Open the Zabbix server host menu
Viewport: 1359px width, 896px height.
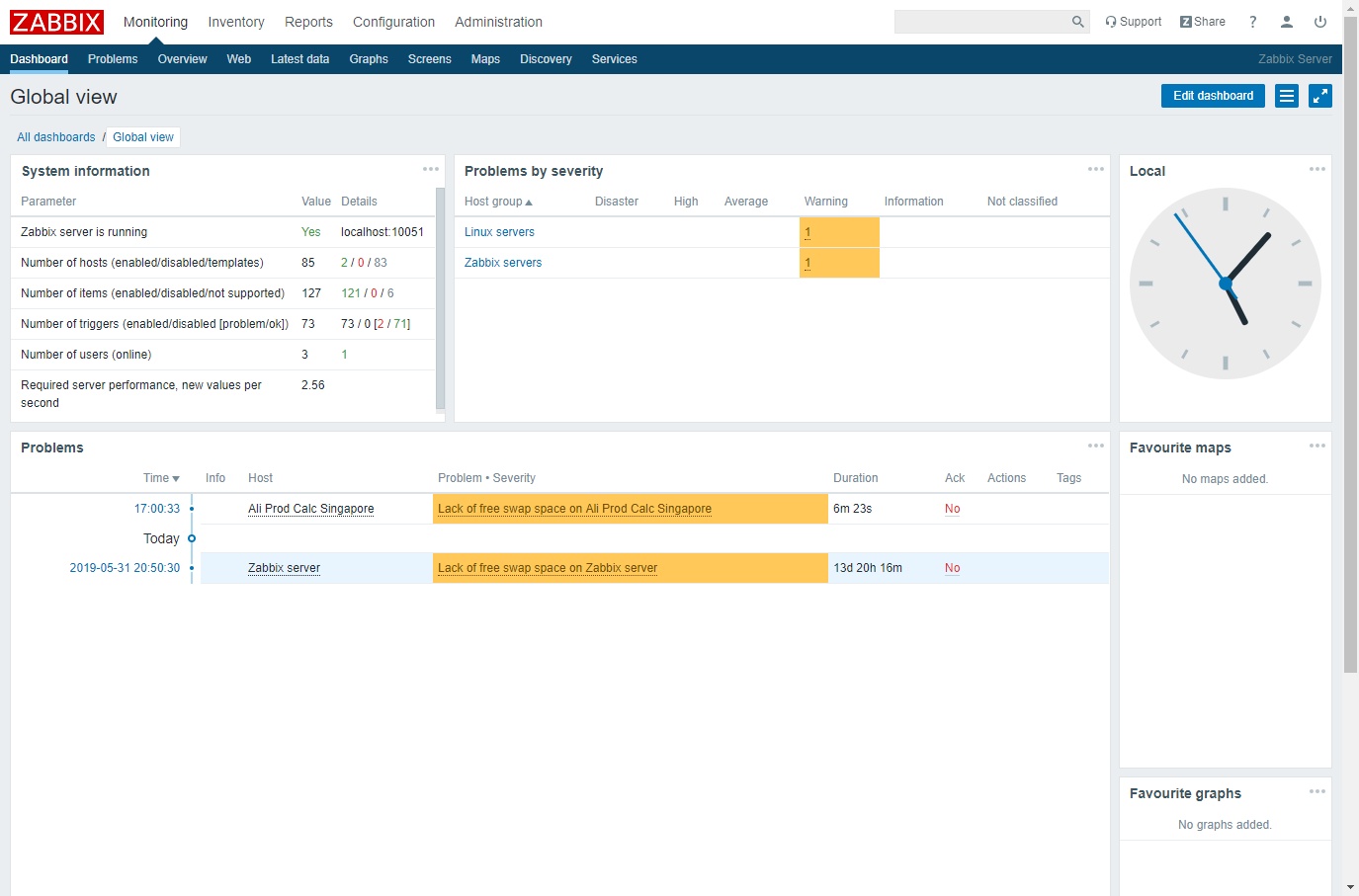(x=284, y=568)
